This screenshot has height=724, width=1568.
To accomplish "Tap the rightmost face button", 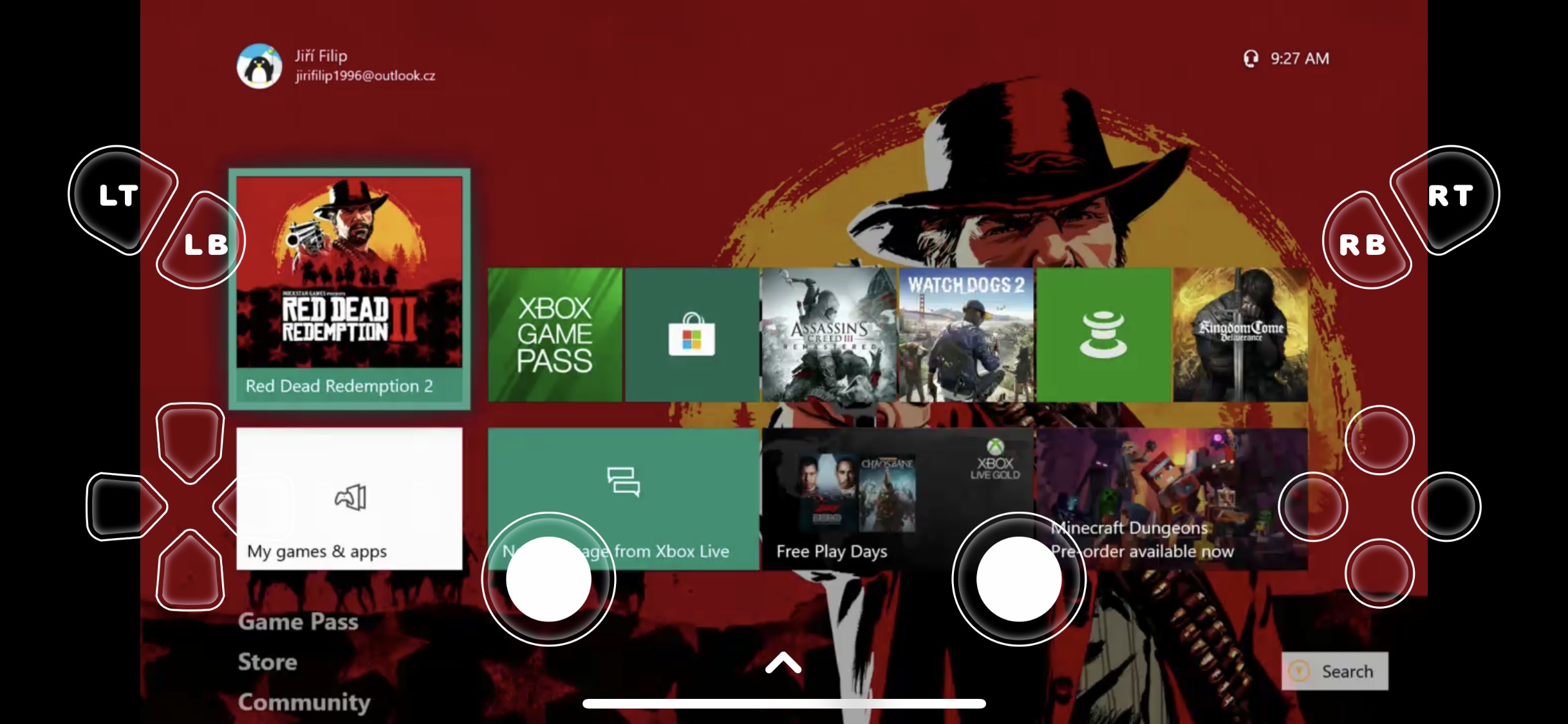I will (x=1446, y=507).
